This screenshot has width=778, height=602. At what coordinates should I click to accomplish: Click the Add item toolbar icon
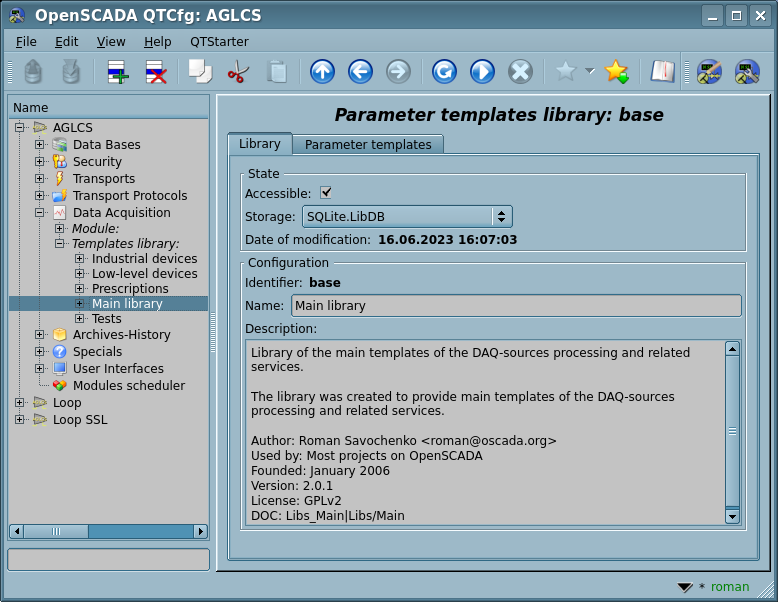pyautogui.click(x=118, y=72)
